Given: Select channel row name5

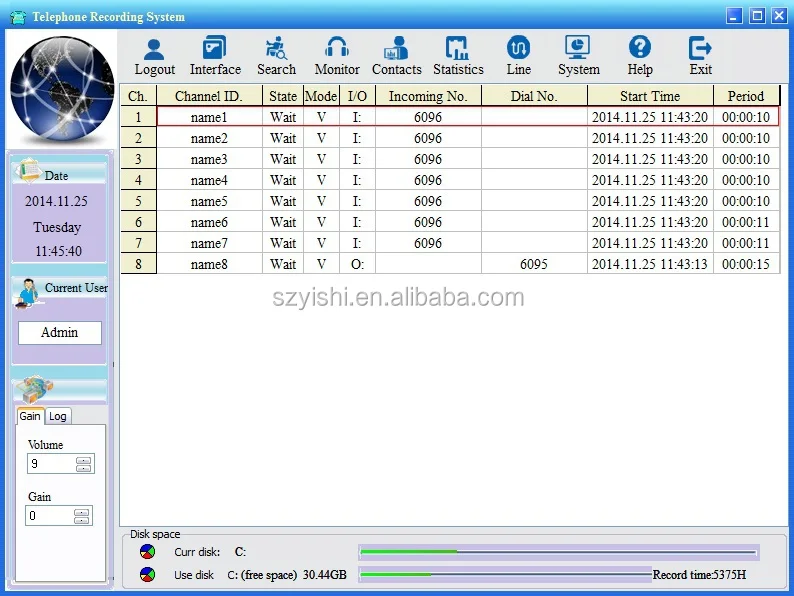Looking at the screenshot, I should [x=450, y=201].
